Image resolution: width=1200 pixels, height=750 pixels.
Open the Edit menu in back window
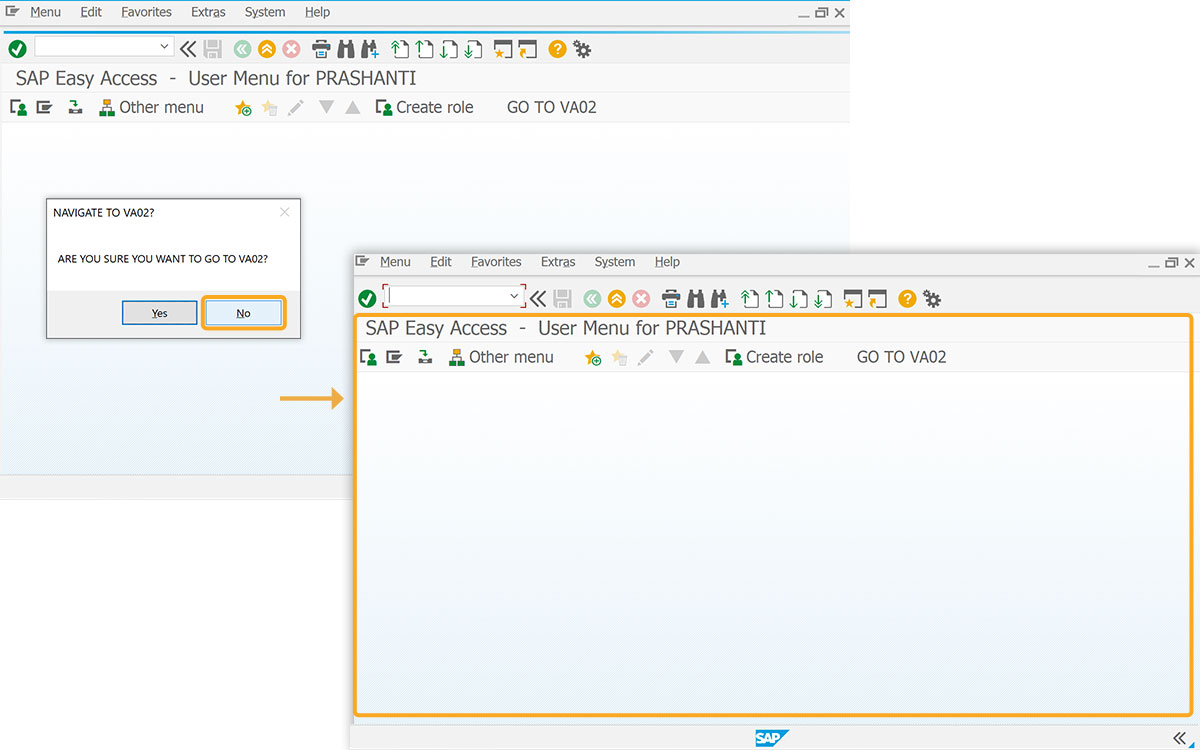click(91, 12)
